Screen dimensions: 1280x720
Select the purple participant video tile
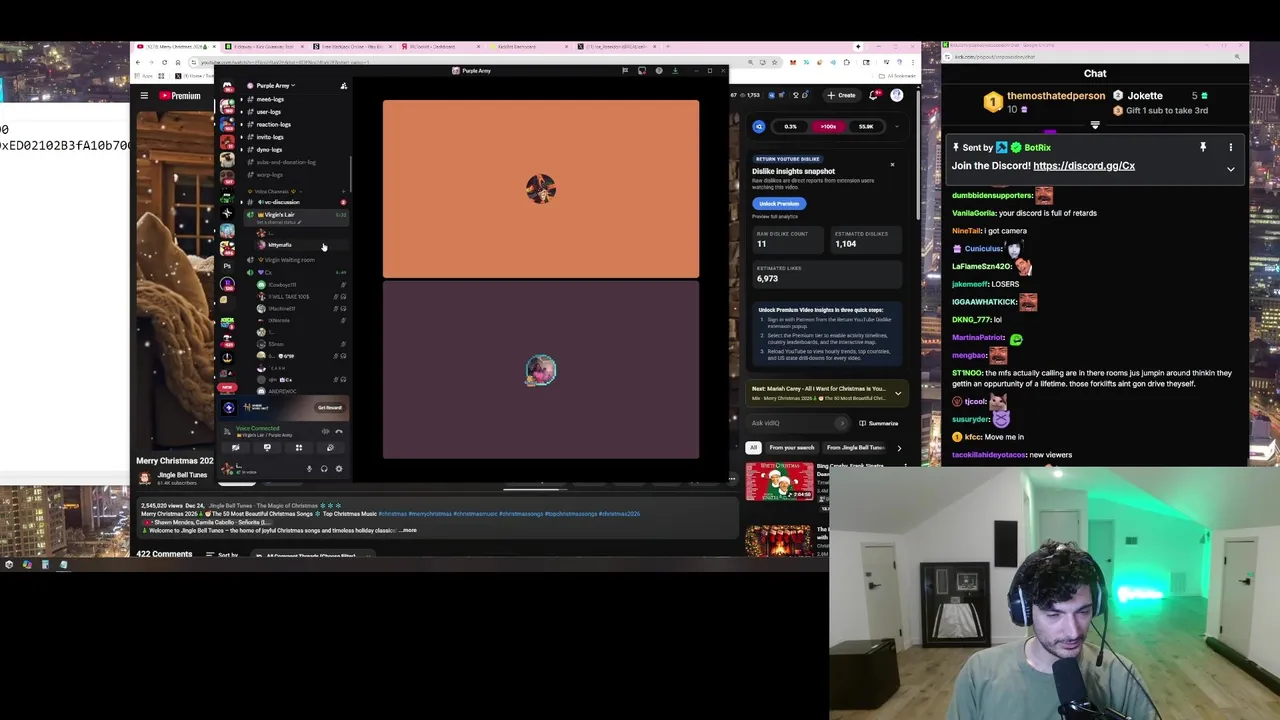coord(541,370)
